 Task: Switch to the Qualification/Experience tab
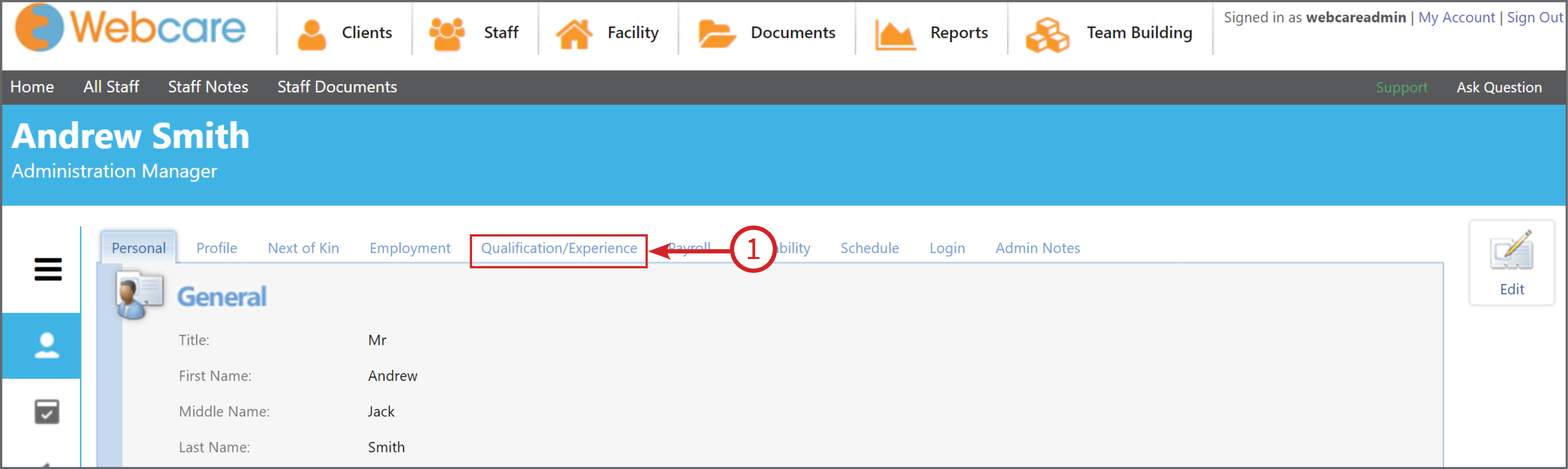558,248
